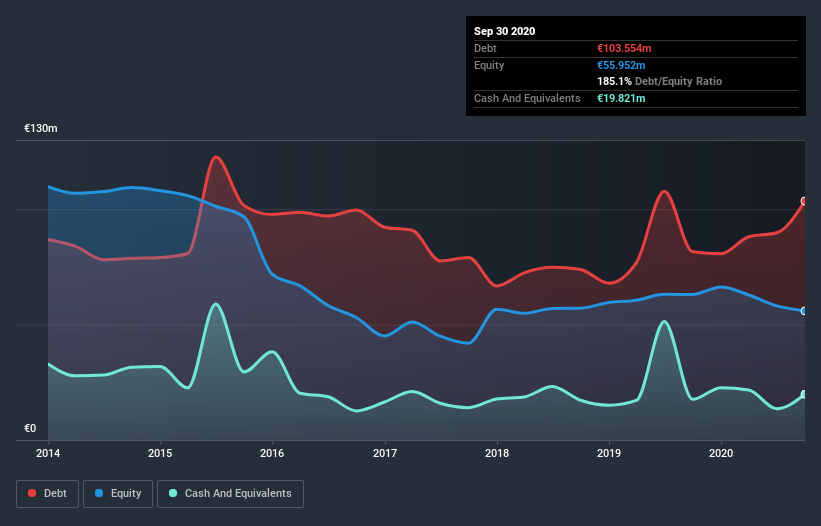Toggle the Debt legend button

[47, 494]
